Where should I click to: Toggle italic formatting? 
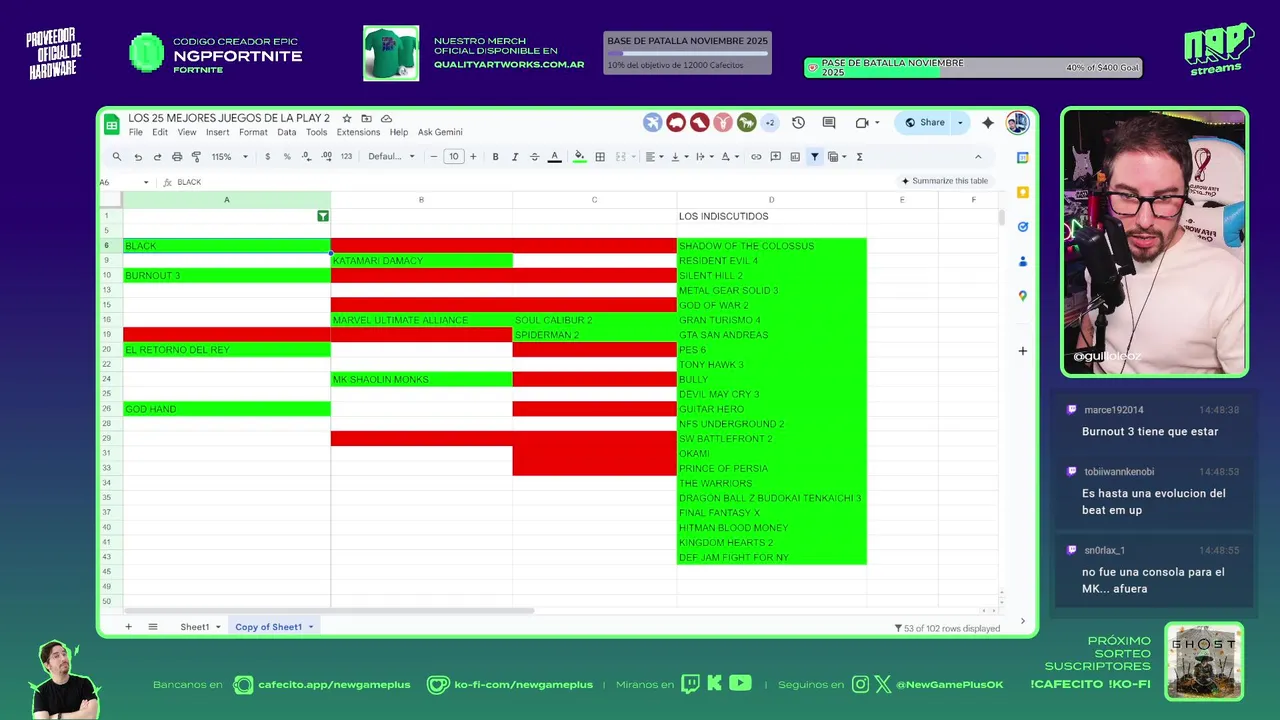point(515,157)
